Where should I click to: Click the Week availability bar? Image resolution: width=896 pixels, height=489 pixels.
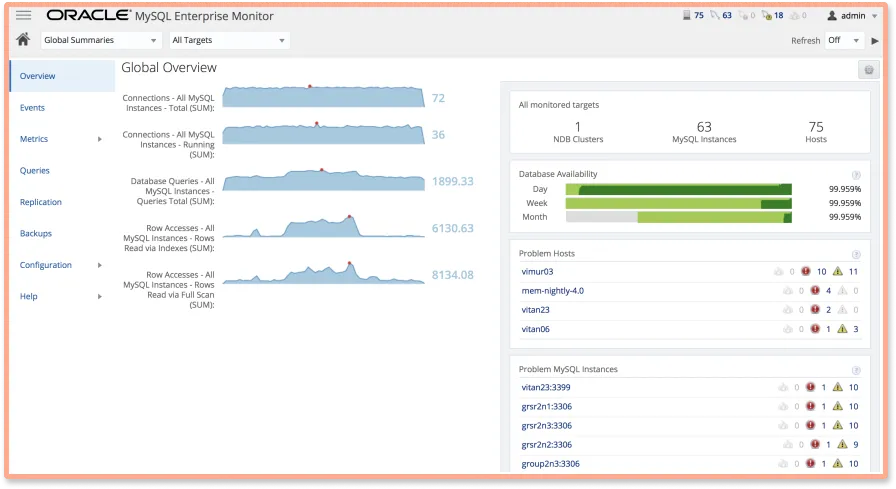click(x=678, y=203)
